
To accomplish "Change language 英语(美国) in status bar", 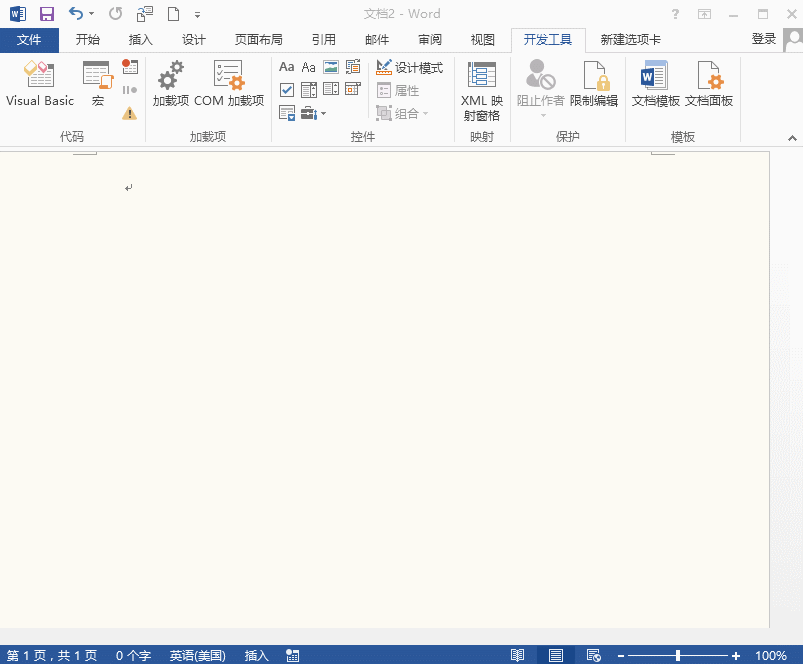I will point(197,655).
